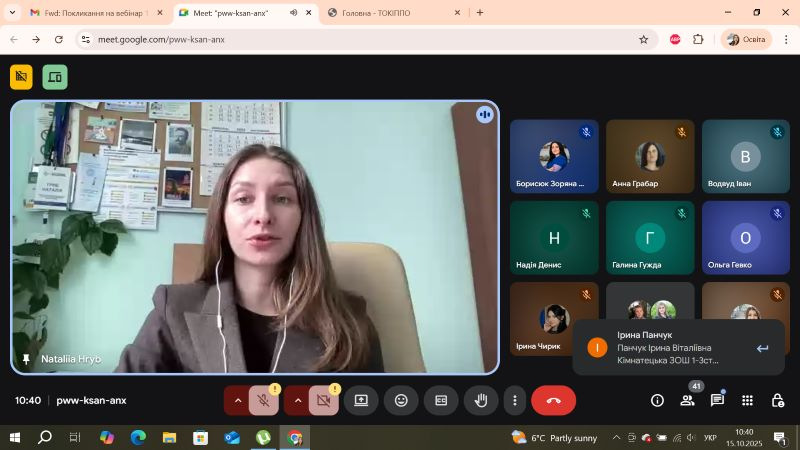The image size is (800, 450).
Task: Open the activities grid icon
Action: coord(747,400)
